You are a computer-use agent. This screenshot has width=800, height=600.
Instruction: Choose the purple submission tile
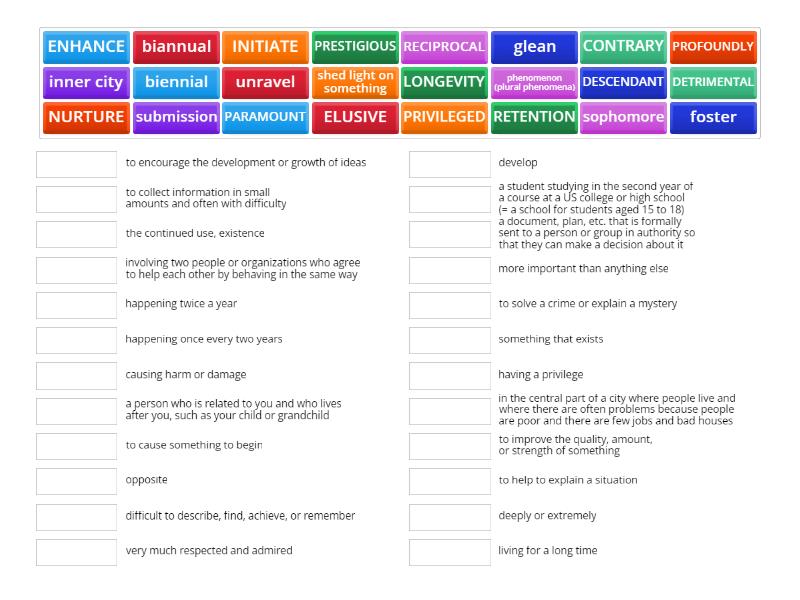point(176,117)
